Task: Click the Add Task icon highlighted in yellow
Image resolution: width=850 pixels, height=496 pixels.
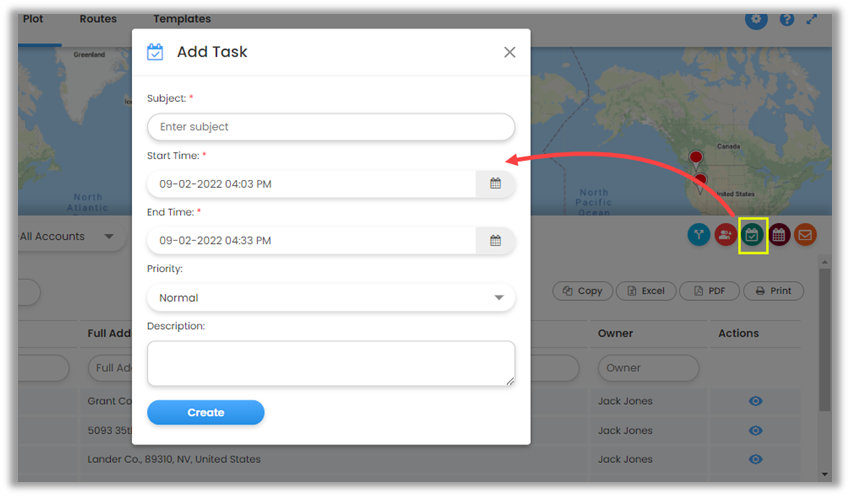Action: click(x=752, y=235)
